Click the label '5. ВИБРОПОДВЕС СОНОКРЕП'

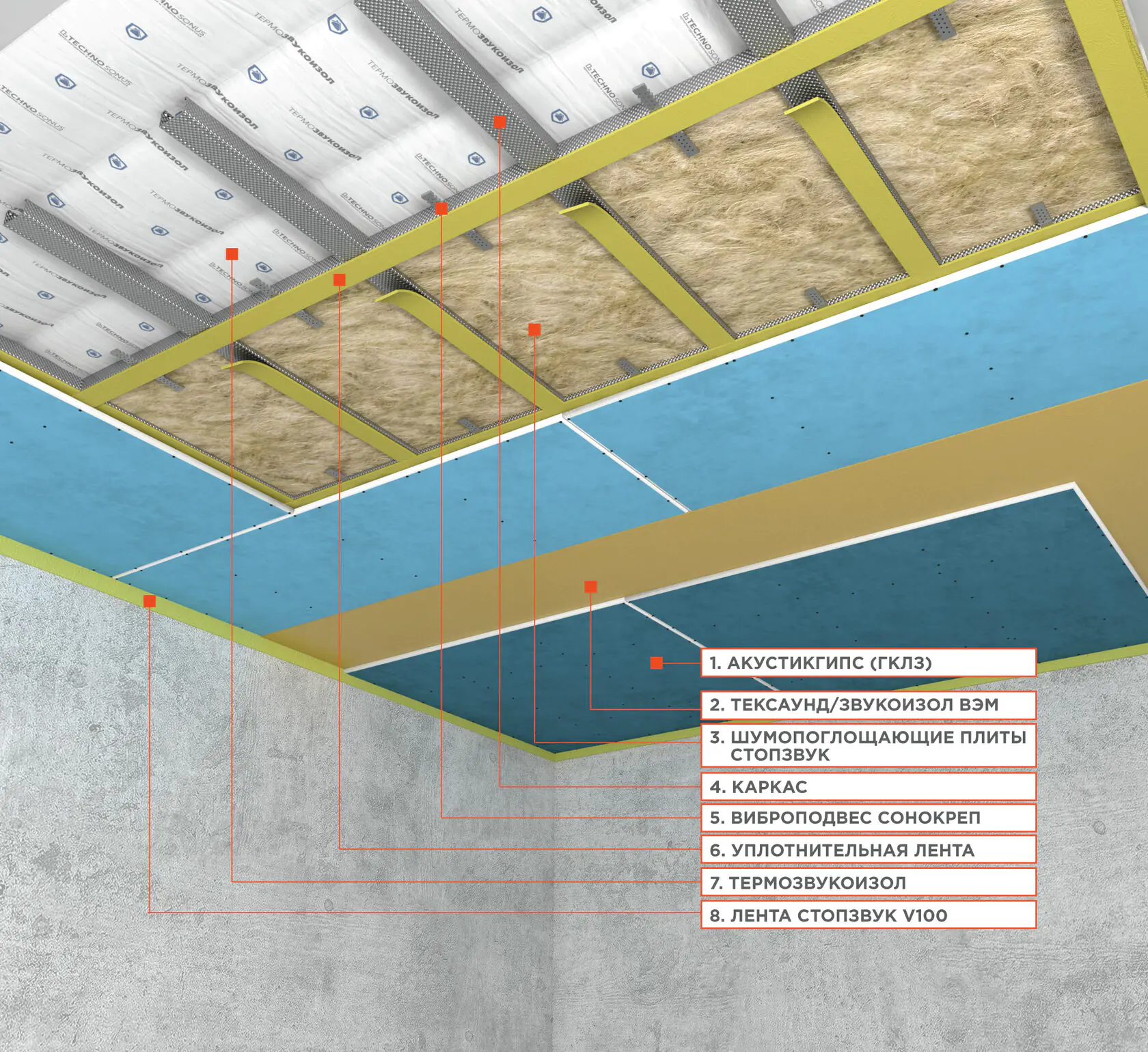(869, 818)
